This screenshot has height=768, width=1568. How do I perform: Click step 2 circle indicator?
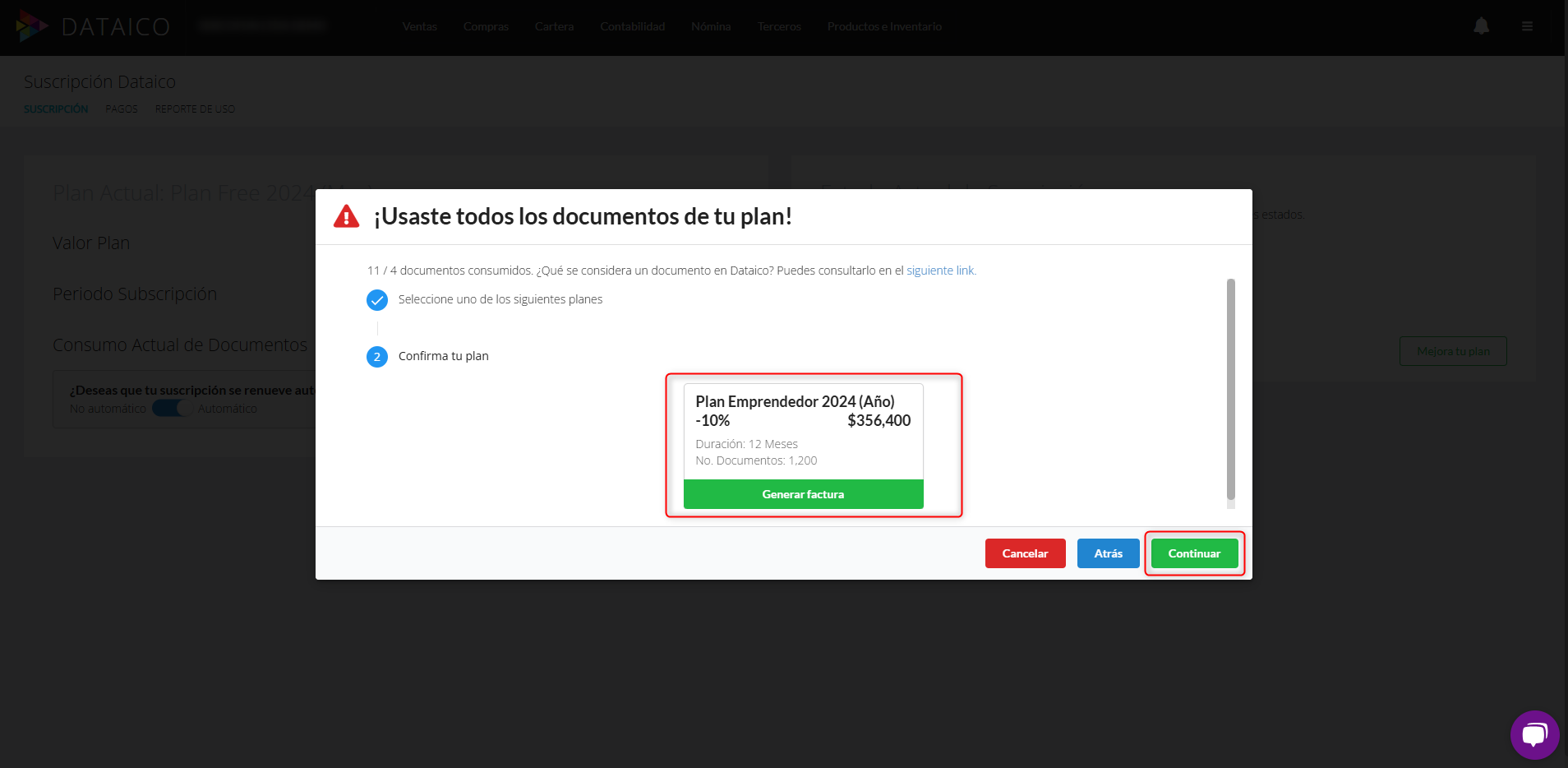point(377,357)
